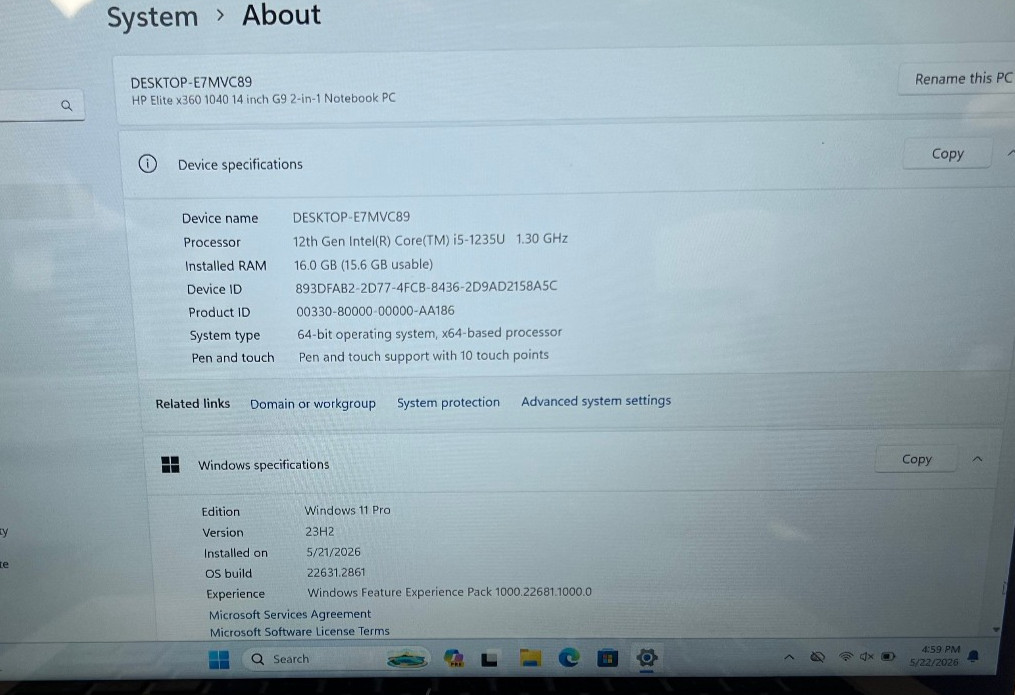Open Microsoft Edge from the taskbar
The image size is (1015, 695).
point(569,658)
